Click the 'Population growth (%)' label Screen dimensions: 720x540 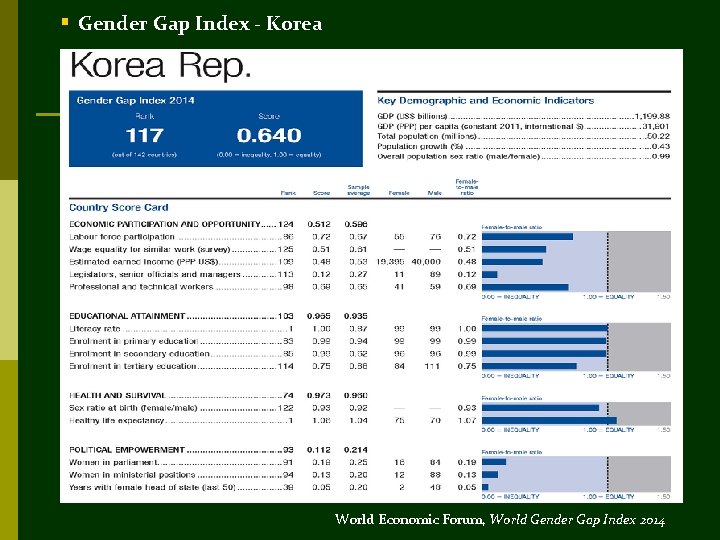tap(420, 146)
